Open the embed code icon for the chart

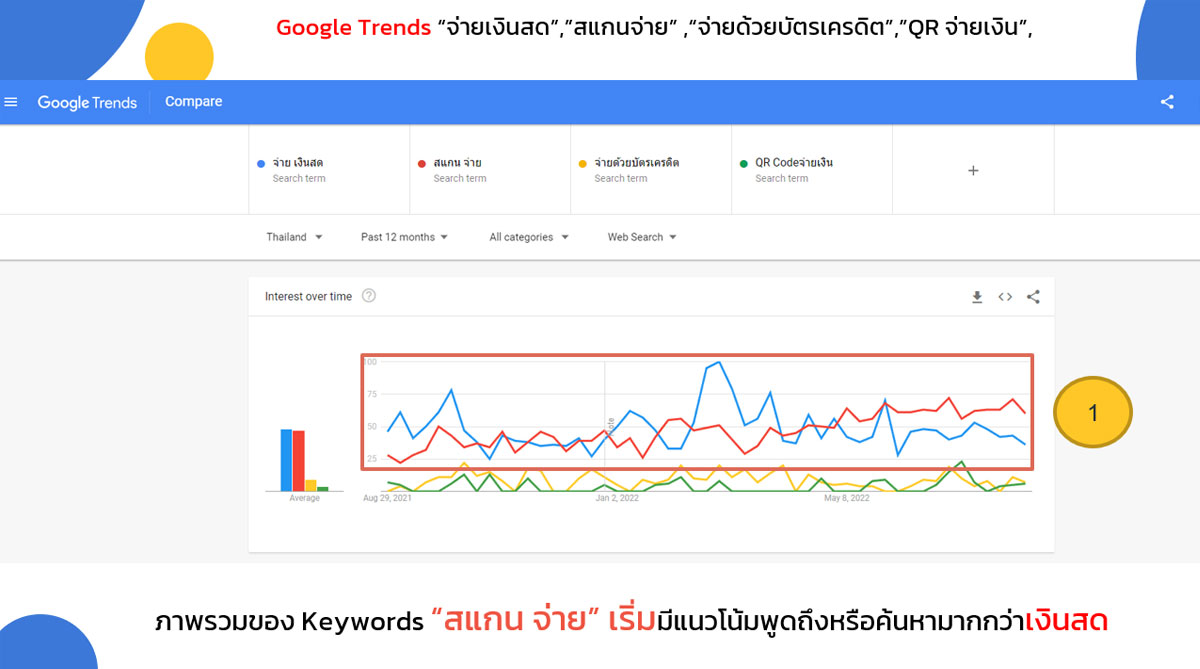click(x=1005, y=297)
